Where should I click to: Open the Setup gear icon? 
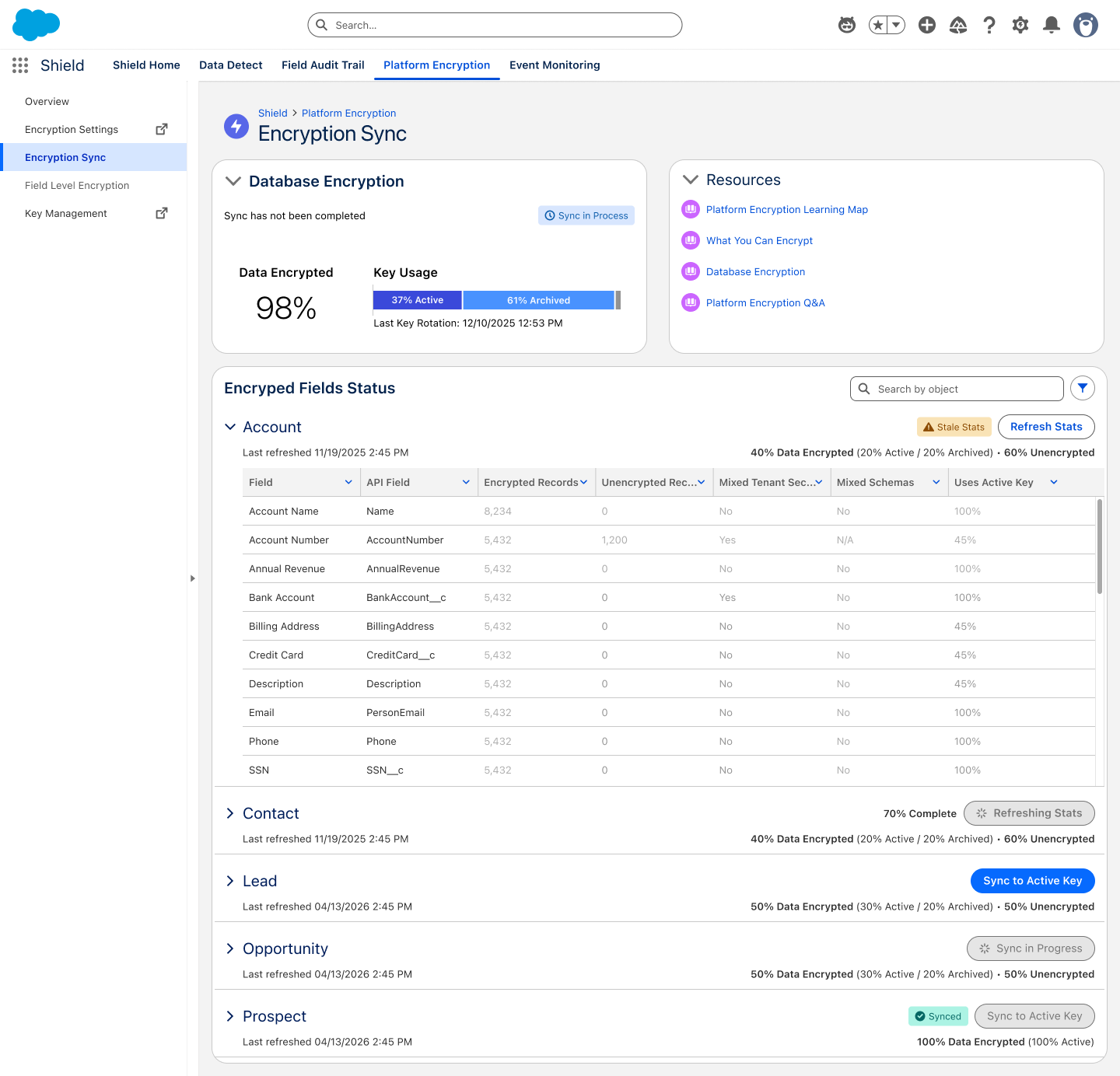coord(1020,25)
